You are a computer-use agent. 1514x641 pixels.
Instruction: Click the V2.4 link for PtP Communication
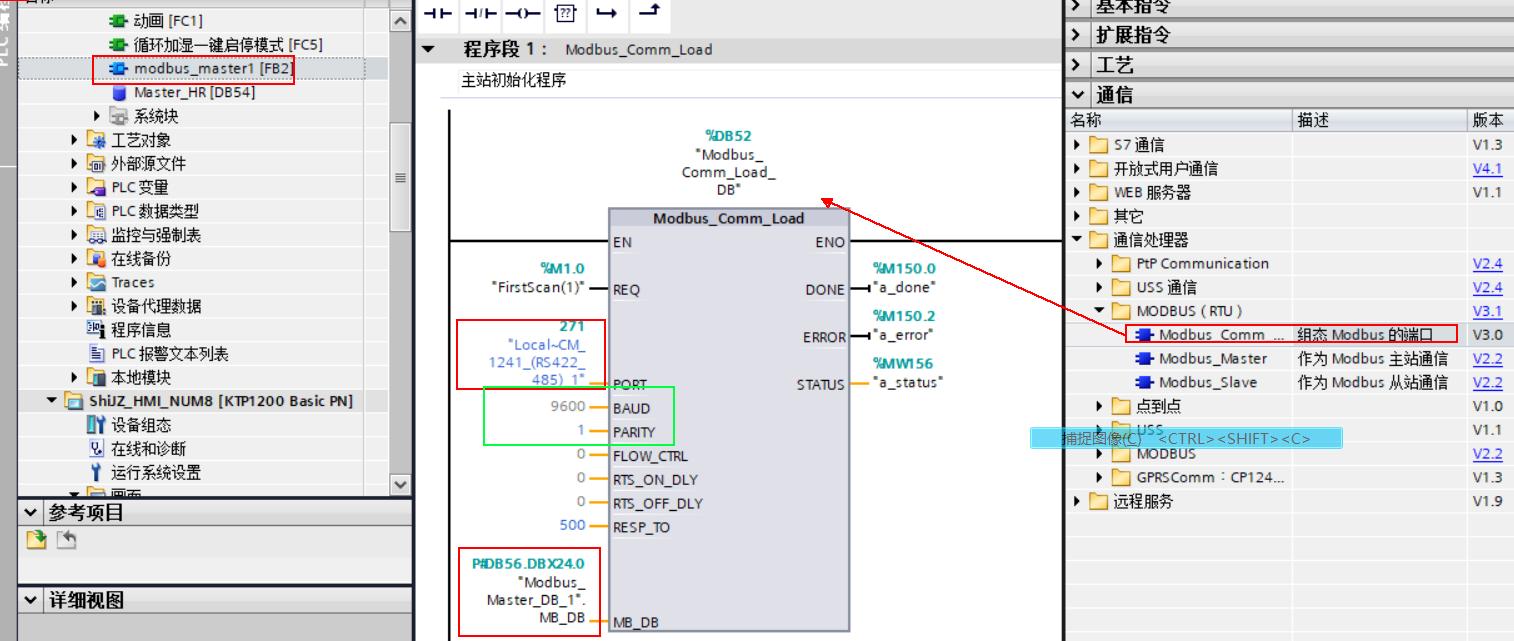coord(1488,263)
